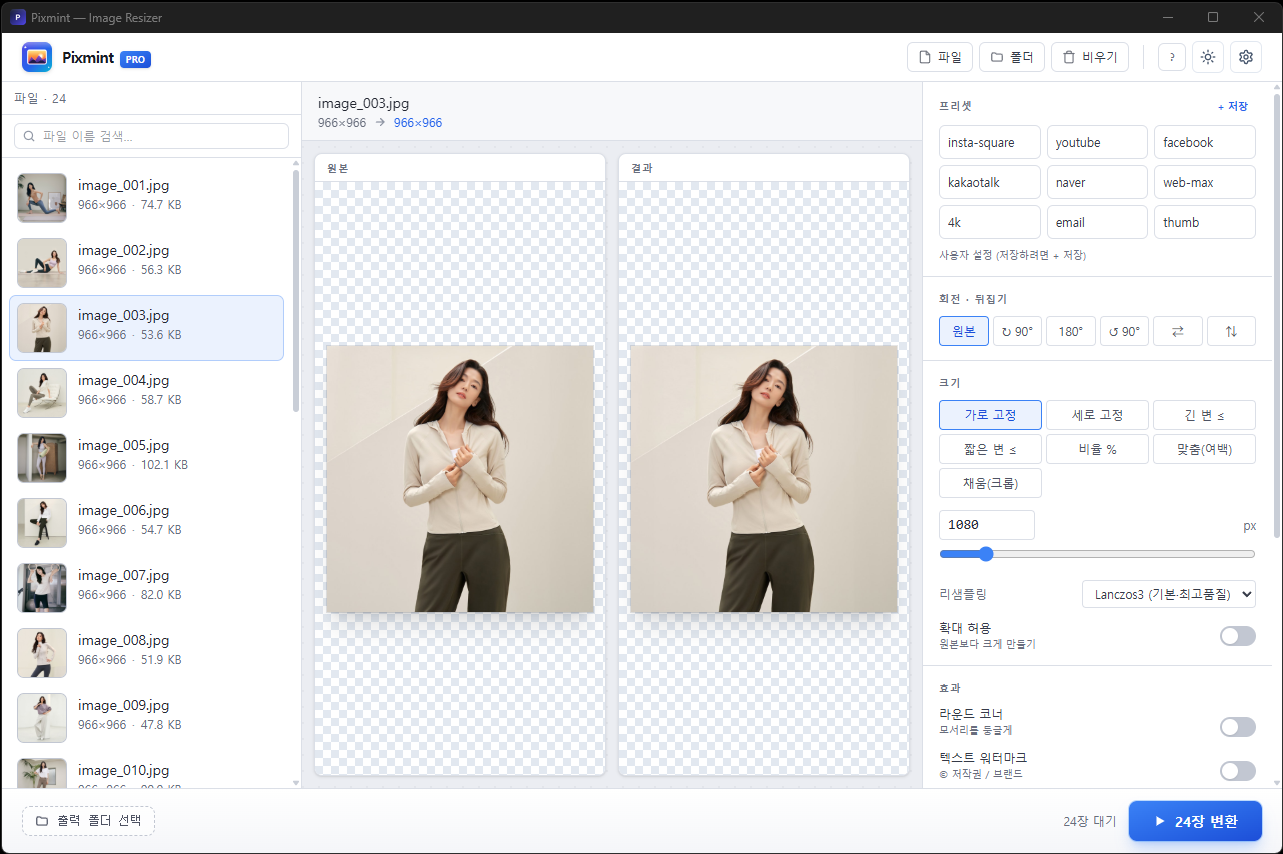
Task: Click the file list scrollbar
Action: pos(295,290)
